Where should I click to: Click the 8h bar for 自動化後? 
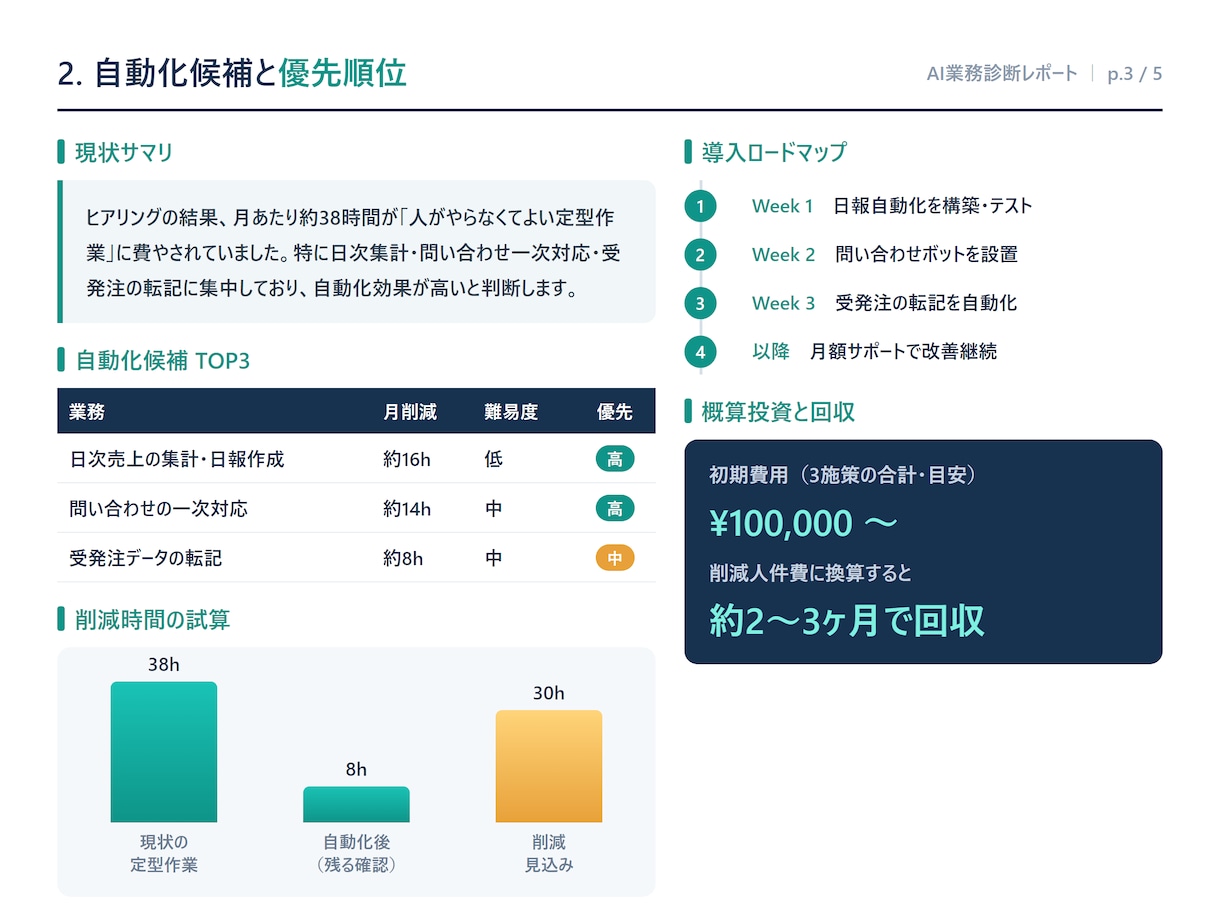pyautogui.click(x=356, y=805)
